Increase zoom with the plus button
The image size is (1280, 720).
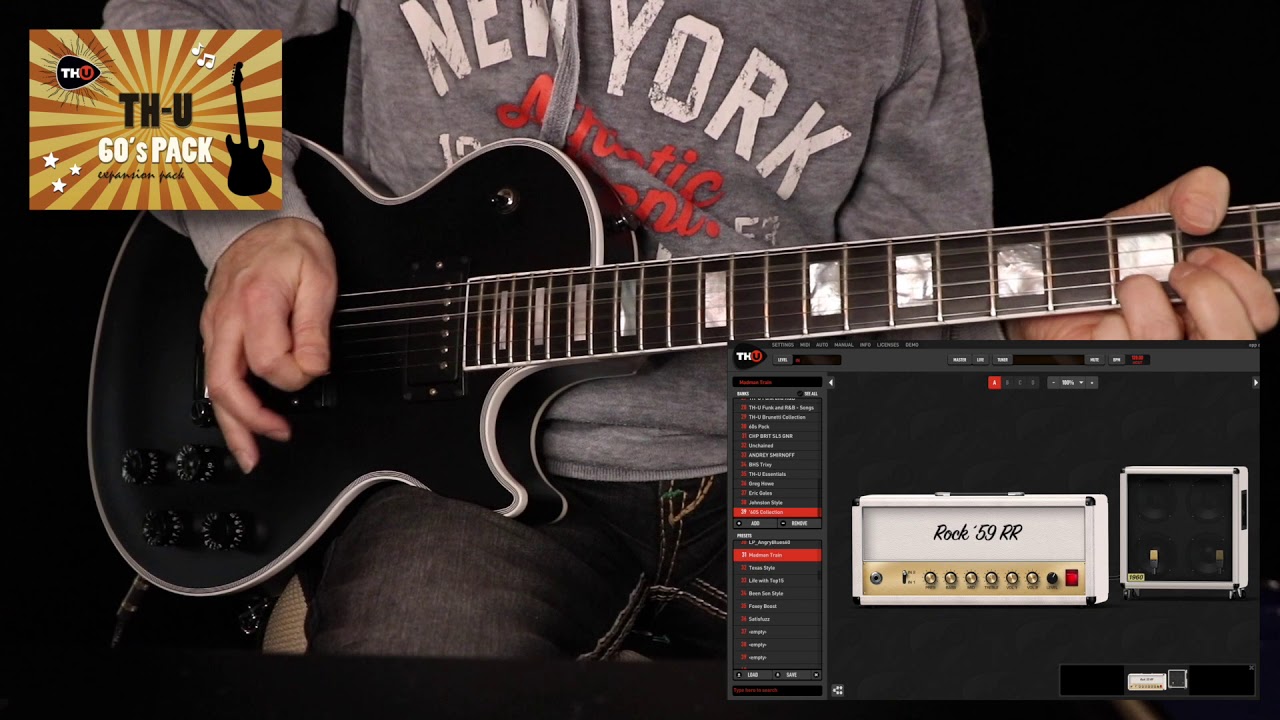pyautogui.click(x=1092, y=382)
